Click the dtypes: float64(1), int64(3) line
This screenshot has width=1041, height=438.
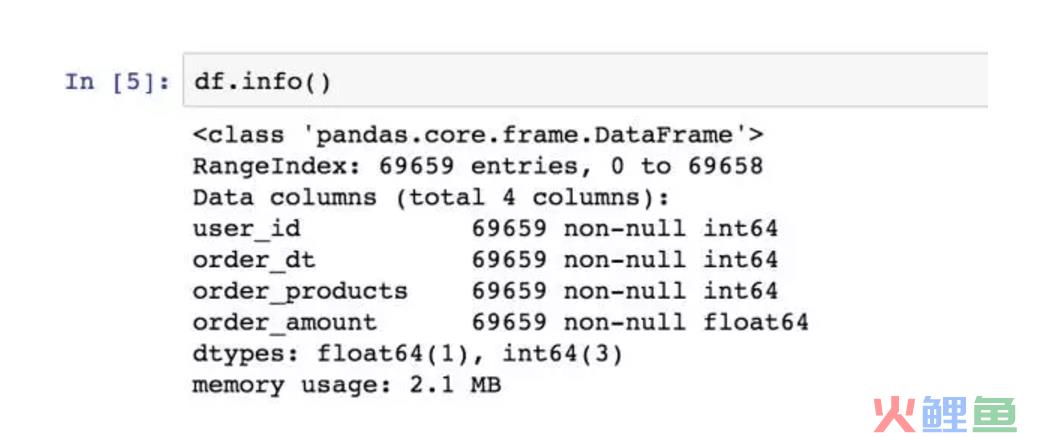[x=408, y=354]
